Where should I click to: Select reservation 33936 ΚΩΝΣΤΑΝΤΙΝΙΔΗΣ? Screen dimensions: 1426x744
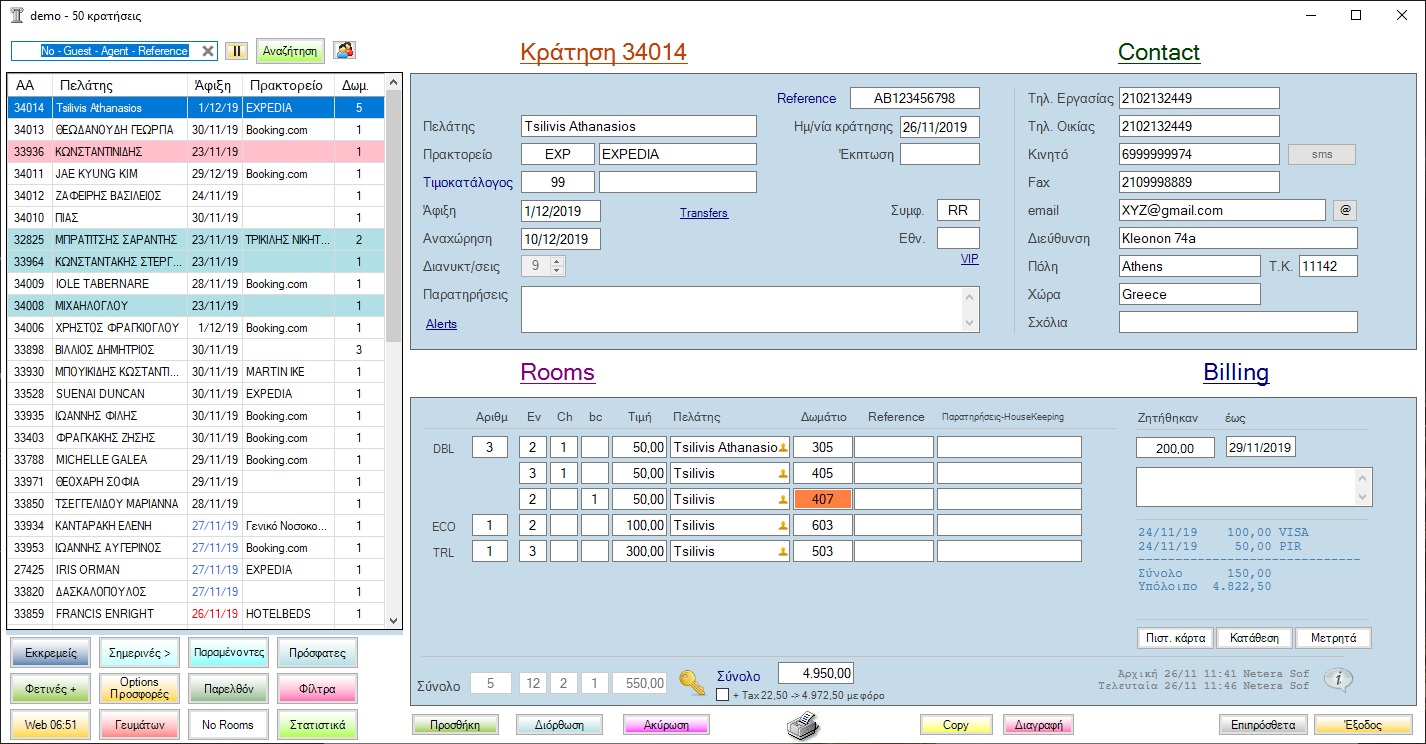point(195,152)
